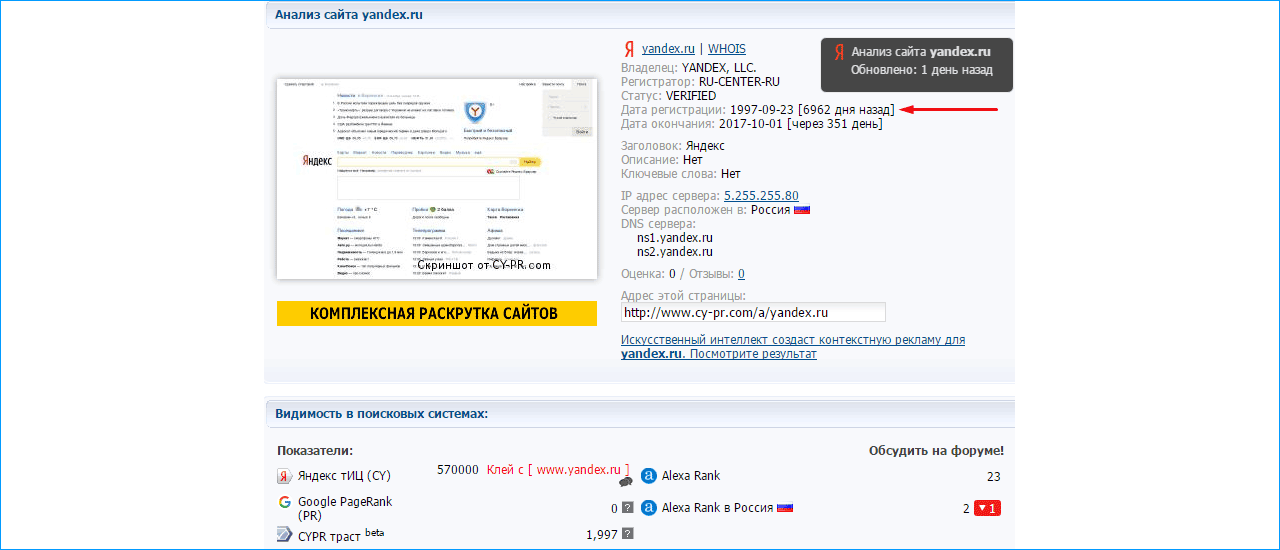Click the server IP address 5.255.255.80
The image size is (1280, 550).
[761, 196]
